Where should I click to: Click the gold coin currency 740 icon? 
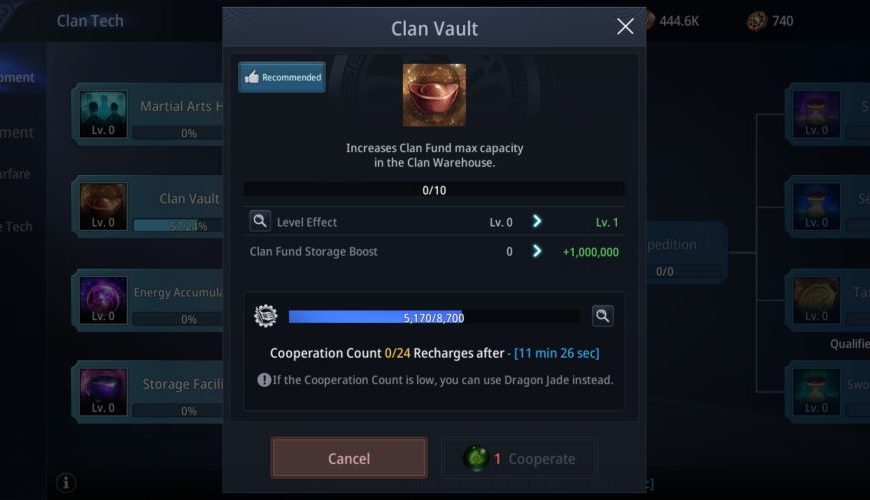click(757, 21)
